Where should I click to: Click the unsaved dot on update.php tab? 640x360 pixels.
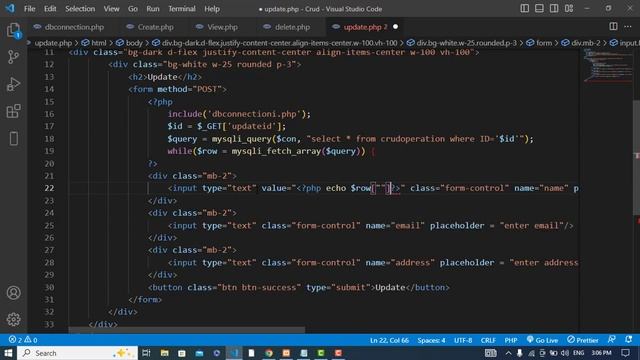pyautogui.click(x=395, y=27)
